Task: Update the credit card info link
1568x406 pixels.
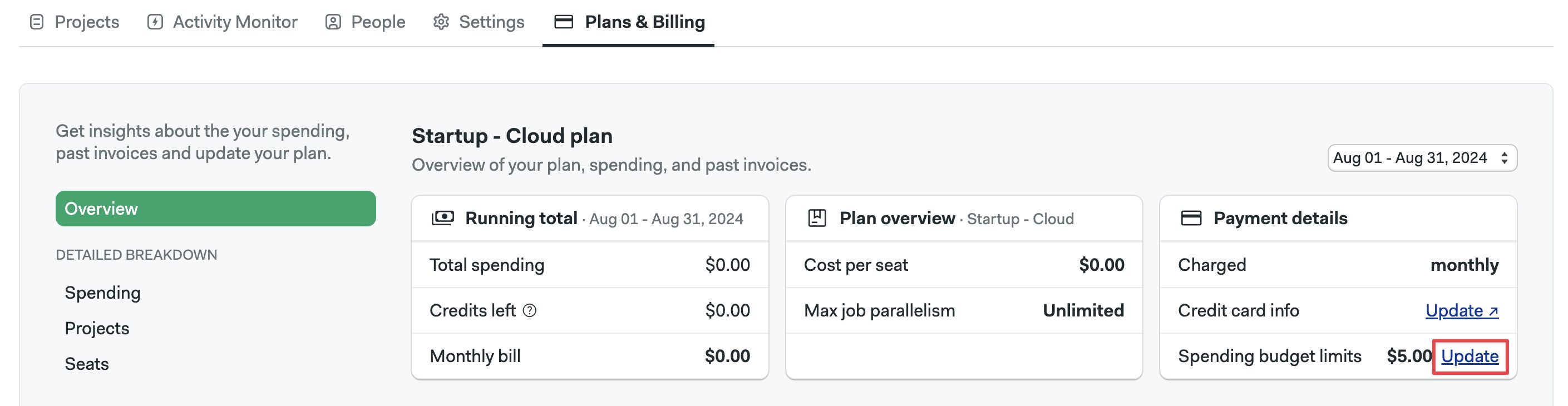Action: 1462,310
